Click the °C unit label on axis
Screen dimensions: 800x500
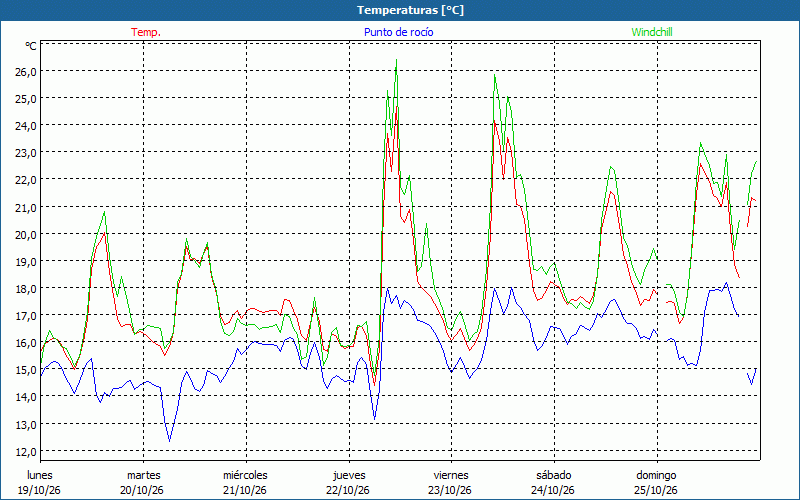[31, 46]
